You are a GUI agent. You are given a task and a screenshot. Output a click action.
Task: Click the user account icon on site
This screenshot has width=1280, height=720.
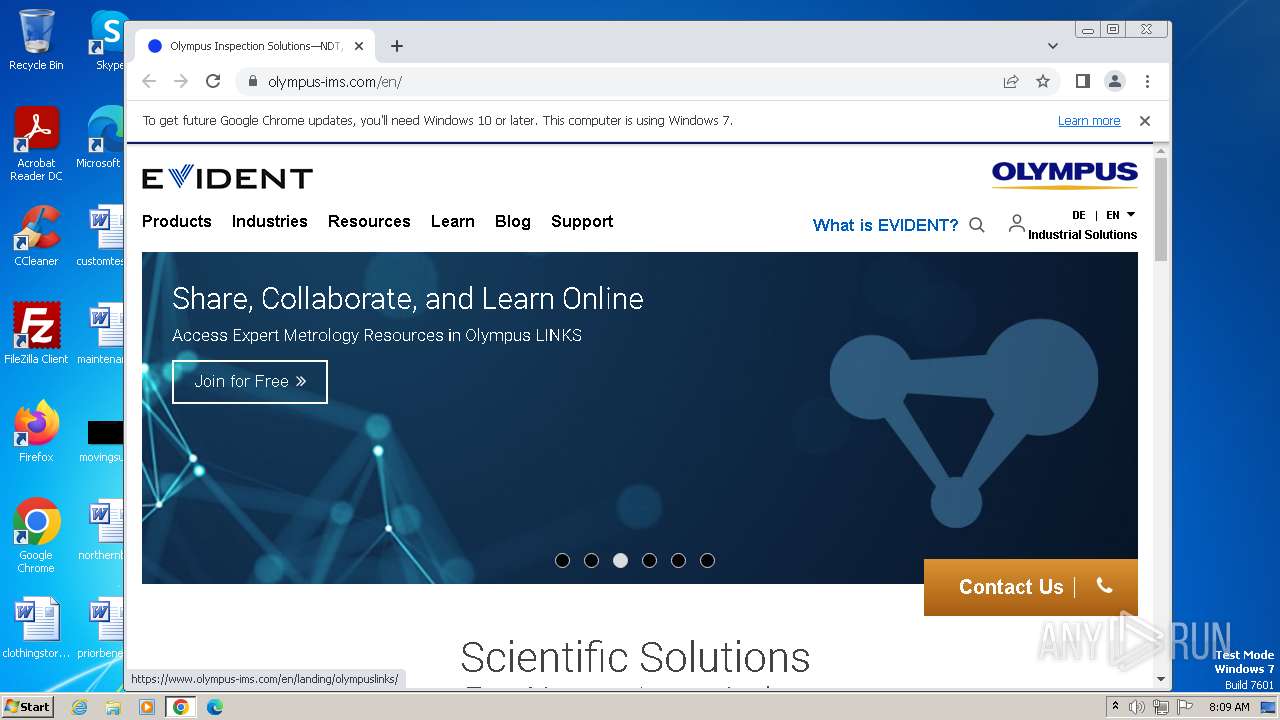pos(1016,223)
